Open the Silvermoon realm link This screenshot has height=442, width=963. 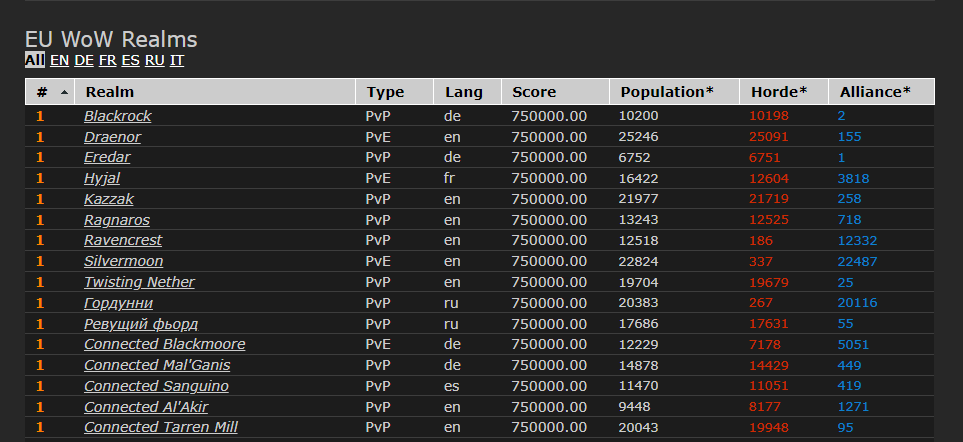123,261
